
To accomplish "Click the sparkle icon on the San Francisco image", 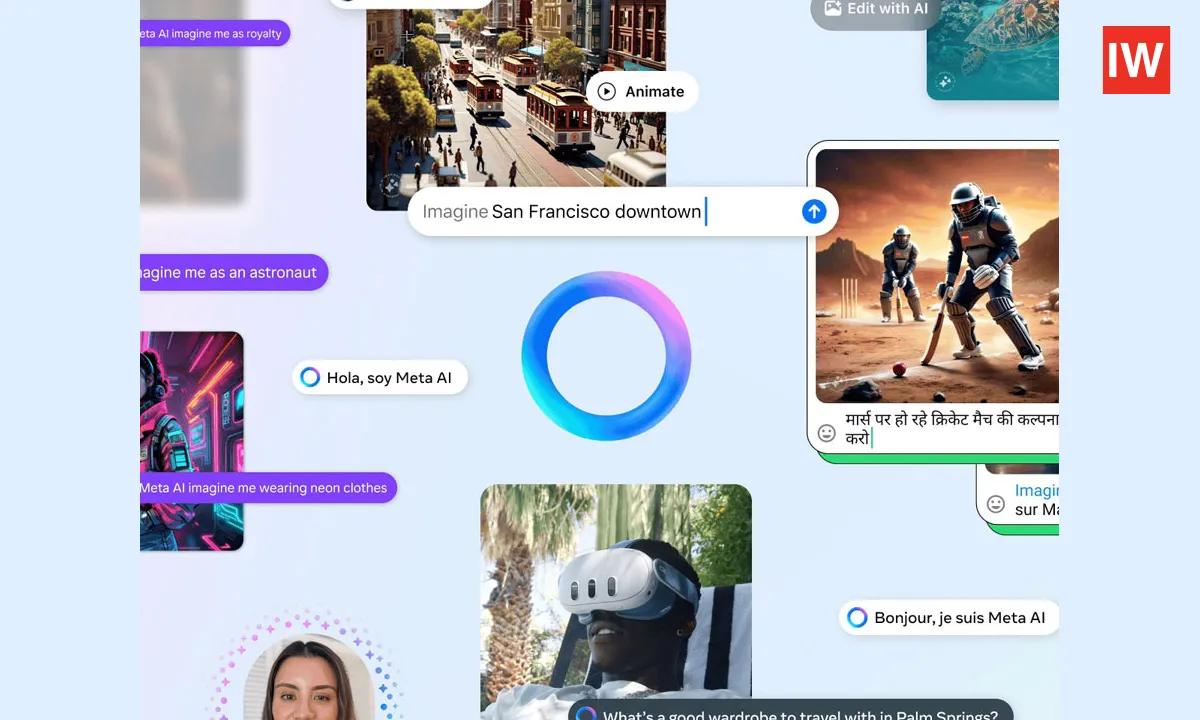I will (391, 186).
